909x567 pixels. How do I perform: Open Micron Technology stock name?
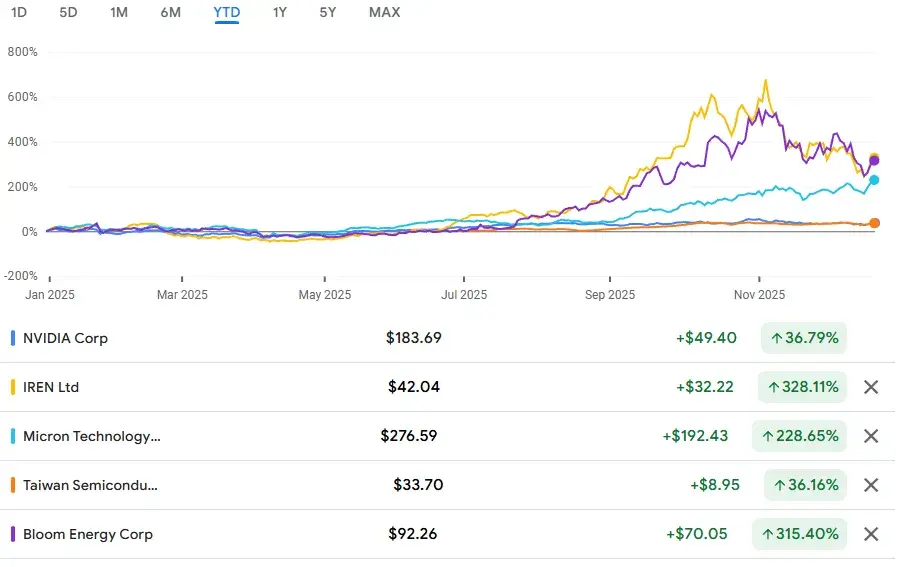[91, 436]
